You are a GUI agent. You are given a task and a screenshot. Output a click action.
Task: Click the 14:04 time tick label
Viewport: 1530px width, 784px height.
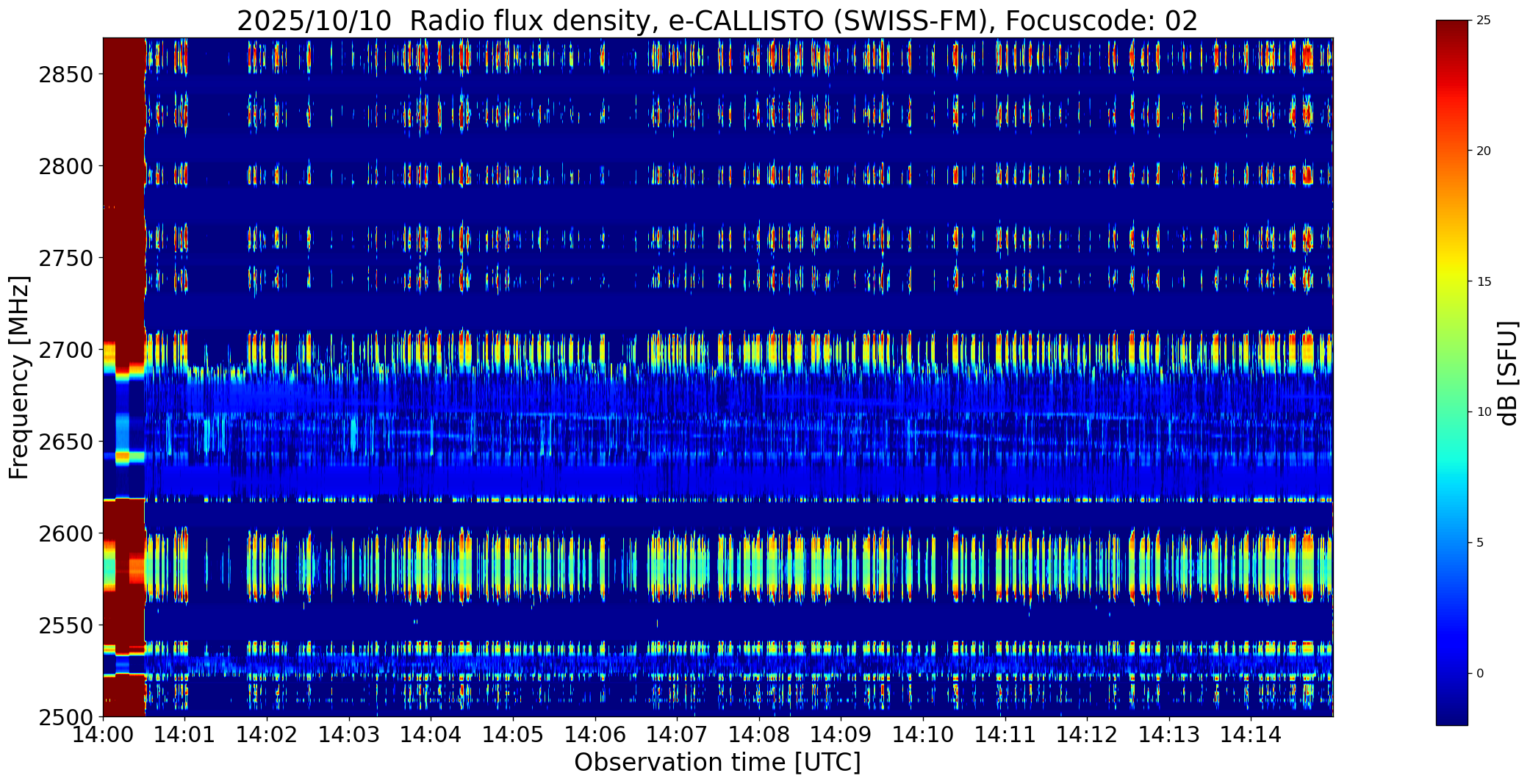click(x=431, y=734)
